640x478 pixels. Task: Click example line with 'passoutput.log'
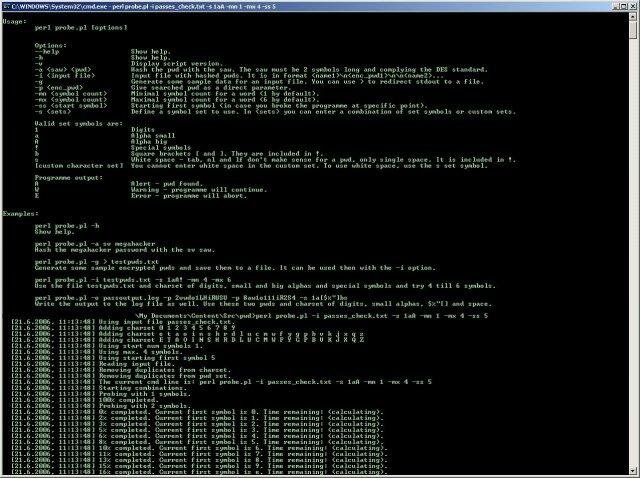tap(191, 298)
